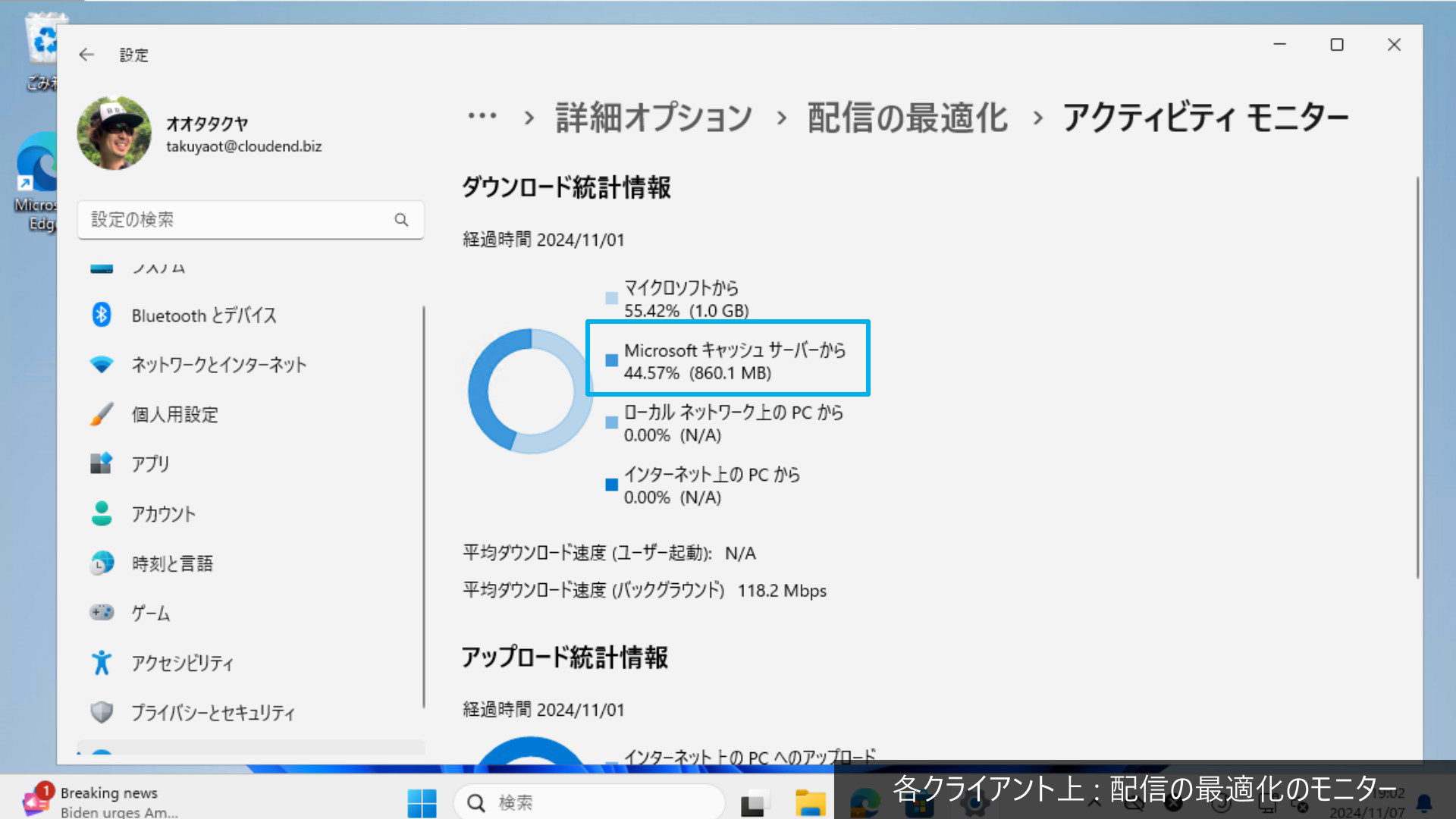Screen dimensions: 1456x819
Task: Click the Microsoft キャッシュ サーバーから legend swatch
Action: point(611,360)
